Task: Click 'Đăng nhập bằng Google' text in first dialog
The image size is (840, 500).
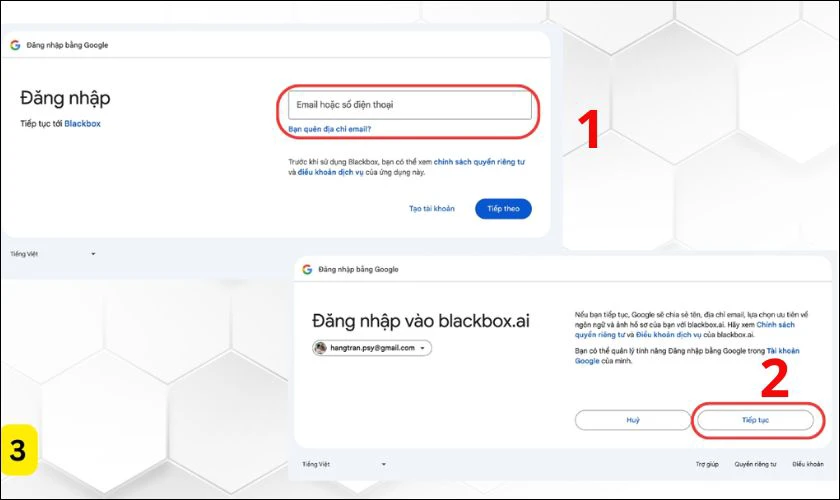Action: 68,46
